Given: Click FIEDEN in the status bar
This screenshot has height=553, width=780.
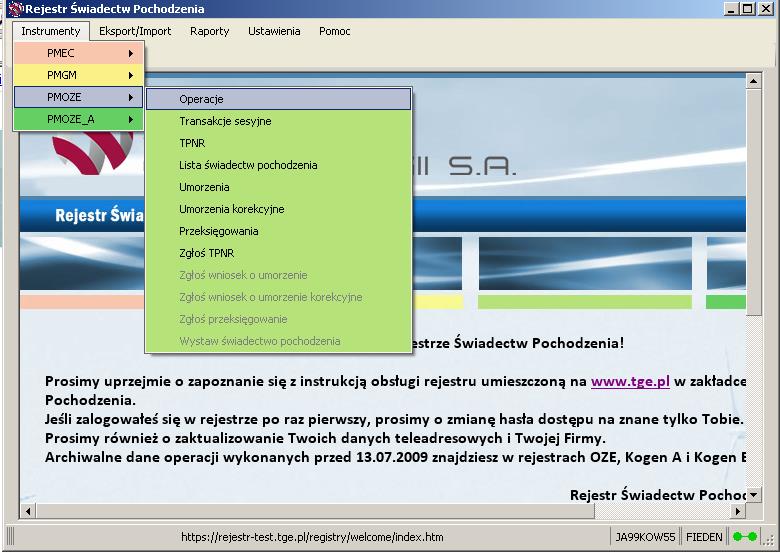Looking at the screenshot, I should coord(704,537).
